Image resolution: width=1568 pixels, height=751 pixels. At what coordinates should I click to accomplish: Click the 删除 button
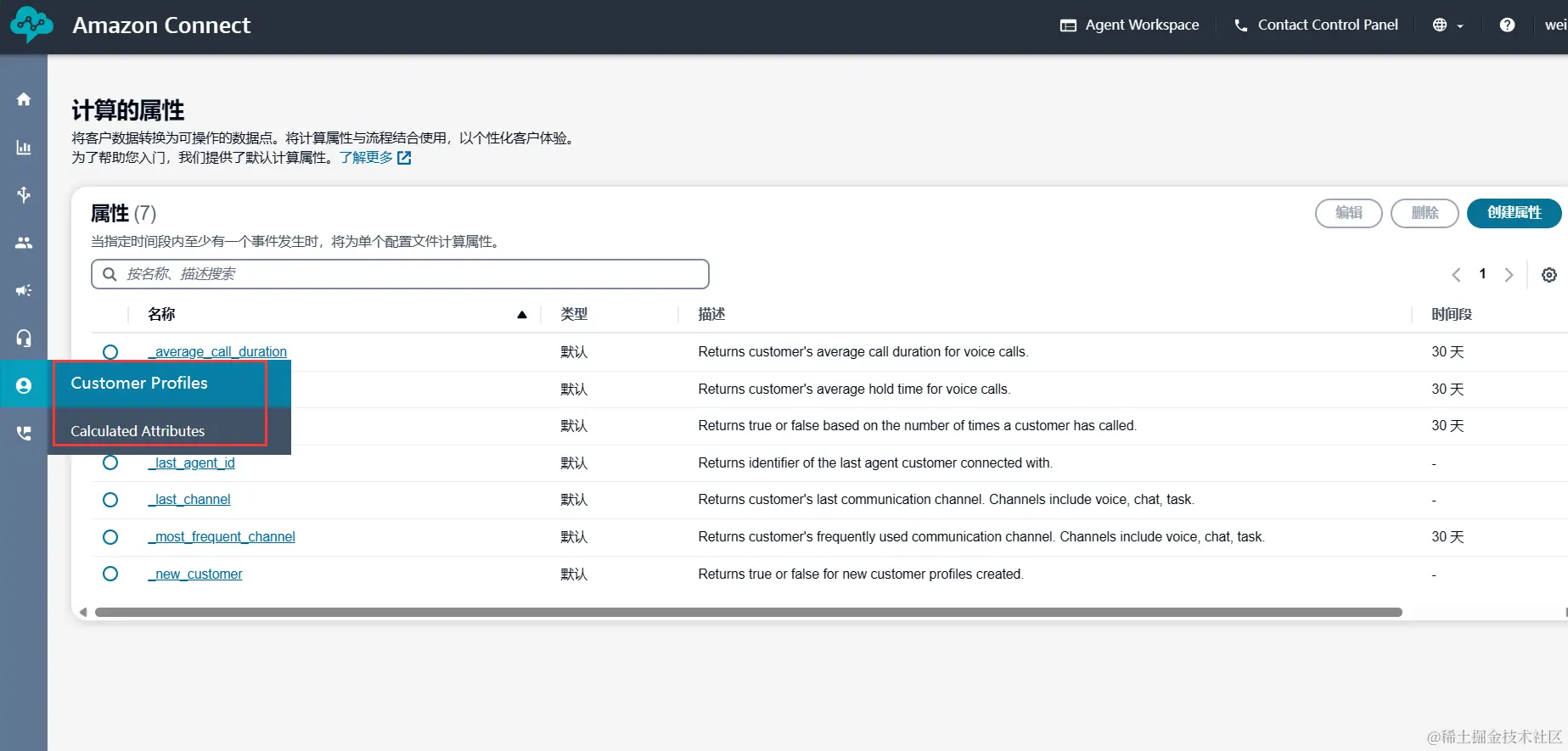click(1425, 213)
